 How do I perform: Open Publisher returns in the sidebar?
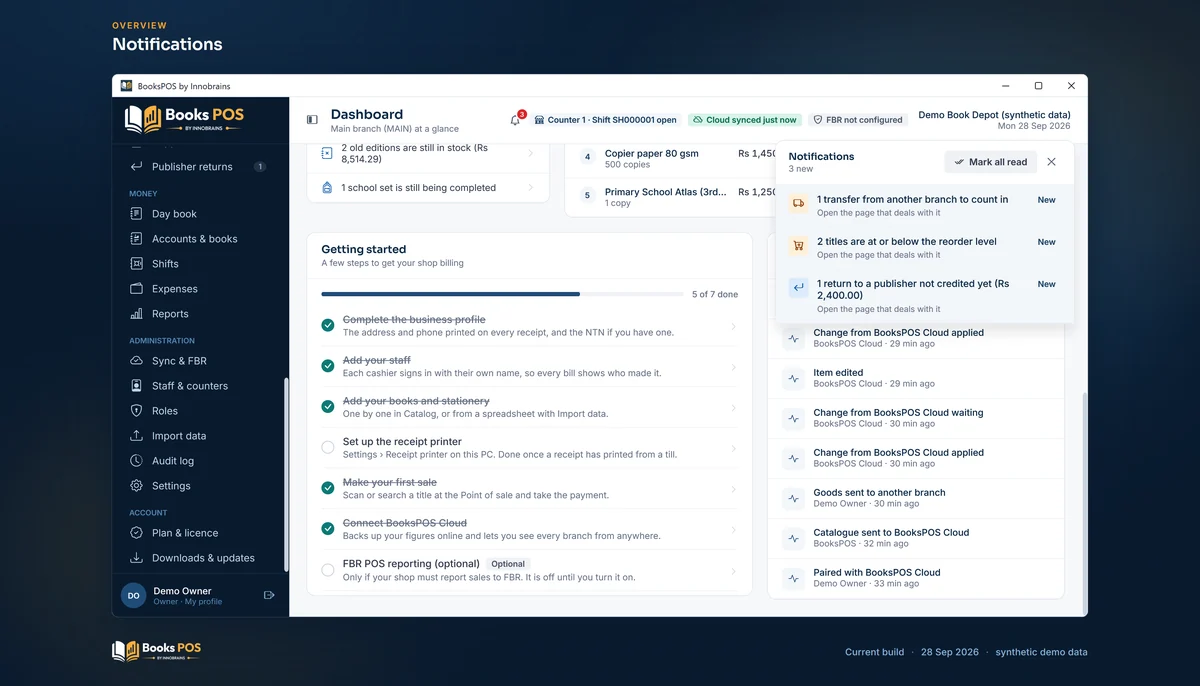coord(198,167)
